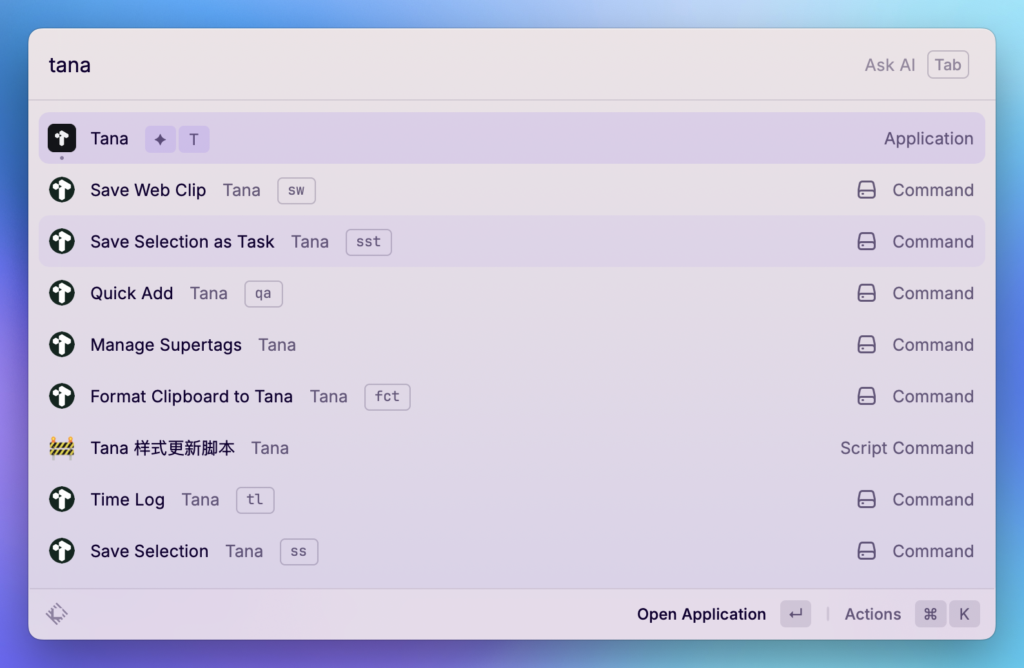Click Open Application in the action bar
The width and height of the screenshot is (1024, 668).
[701, 614]
